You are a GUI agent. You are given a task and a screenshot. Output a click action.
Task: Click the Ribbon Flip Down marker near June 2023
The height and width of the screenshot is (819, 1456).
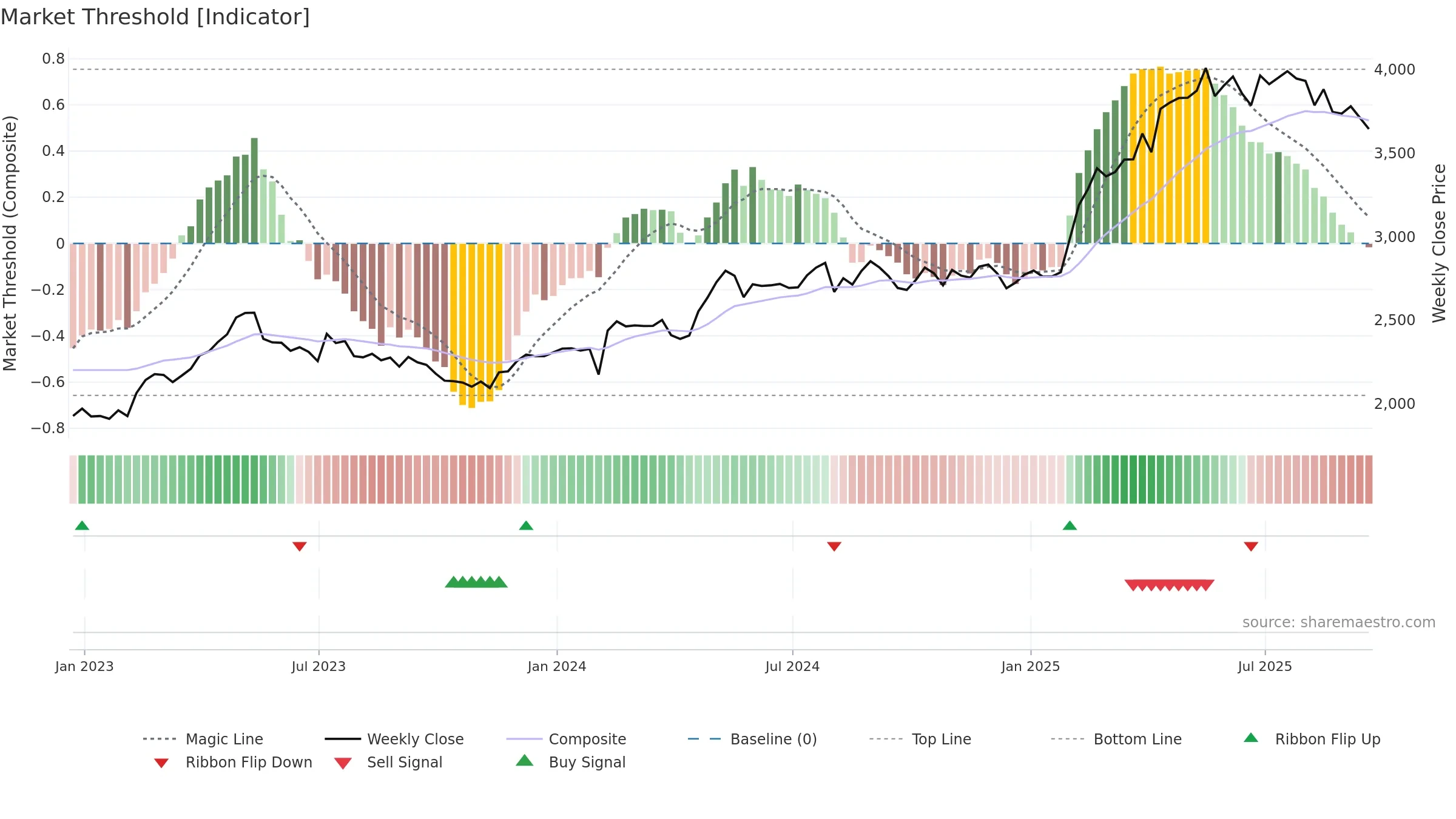299,547
